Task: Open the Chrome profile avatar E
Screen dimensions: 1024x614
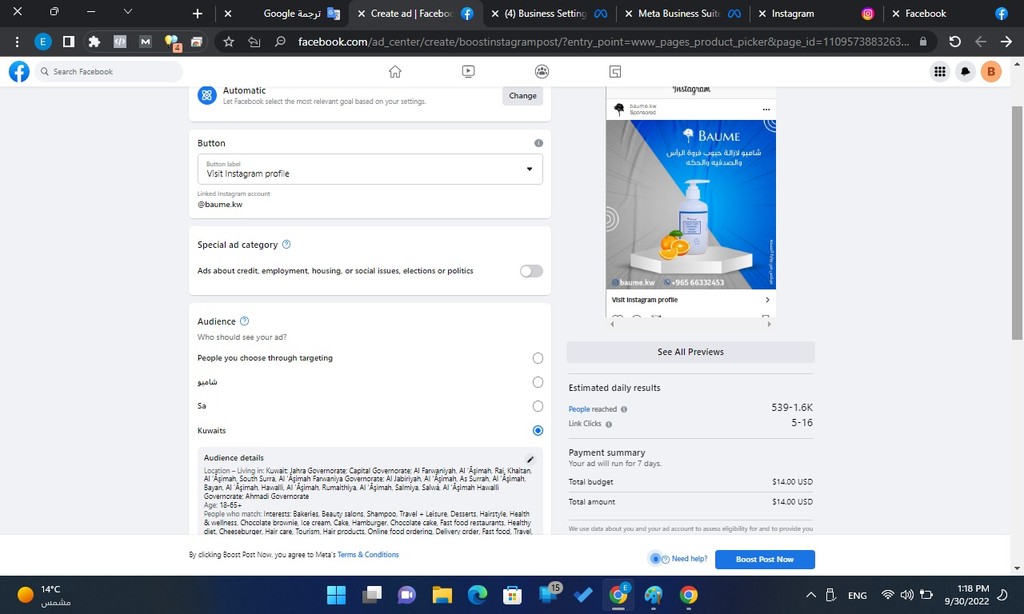Action: point(42,41)
